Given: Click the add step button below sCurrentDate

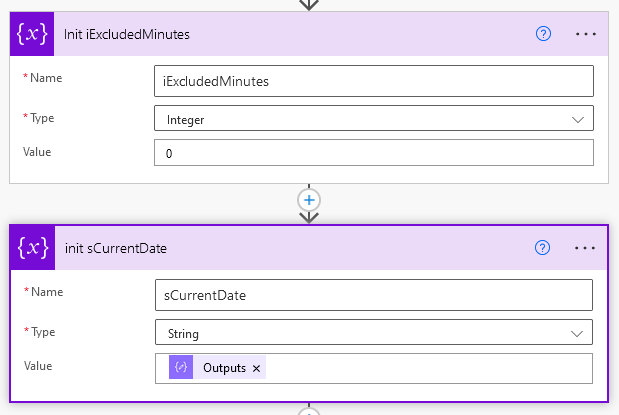Looking at the screenshot, I should point(309,411).
